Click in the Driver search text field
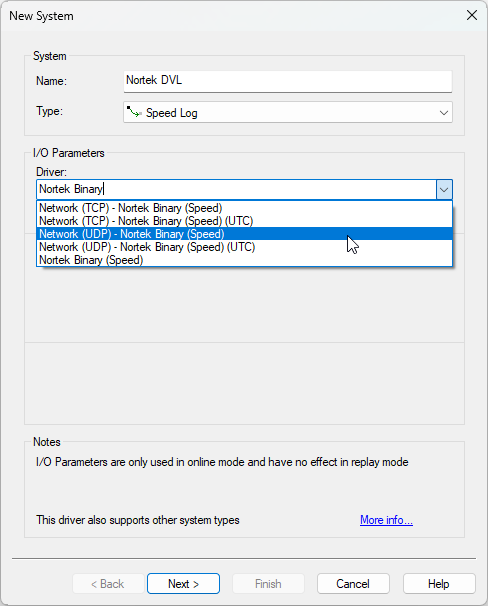The height and width of the screenshot is (606, 488). point(237,189)
